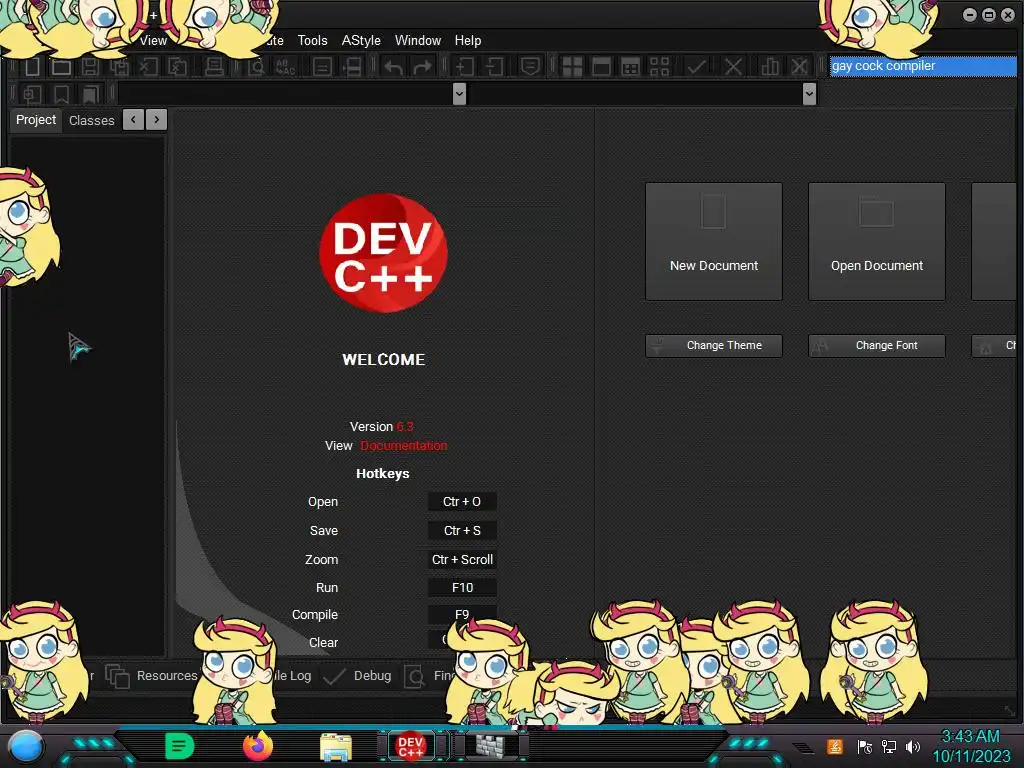Click the Change Font button
Screen dimensions: 1024x768
pos(876,345)
